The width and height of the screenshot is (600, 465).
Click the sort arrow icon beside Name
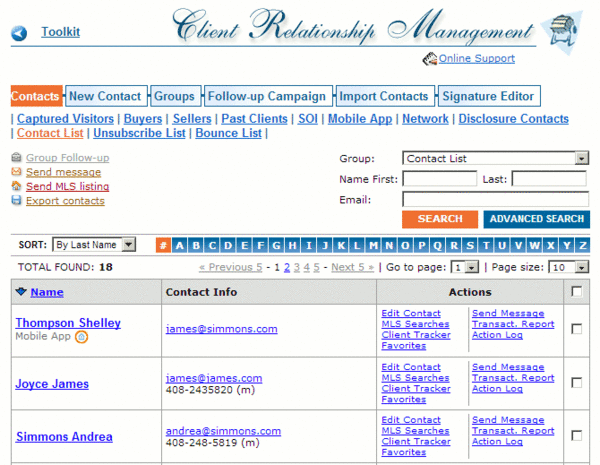[21, 292]
